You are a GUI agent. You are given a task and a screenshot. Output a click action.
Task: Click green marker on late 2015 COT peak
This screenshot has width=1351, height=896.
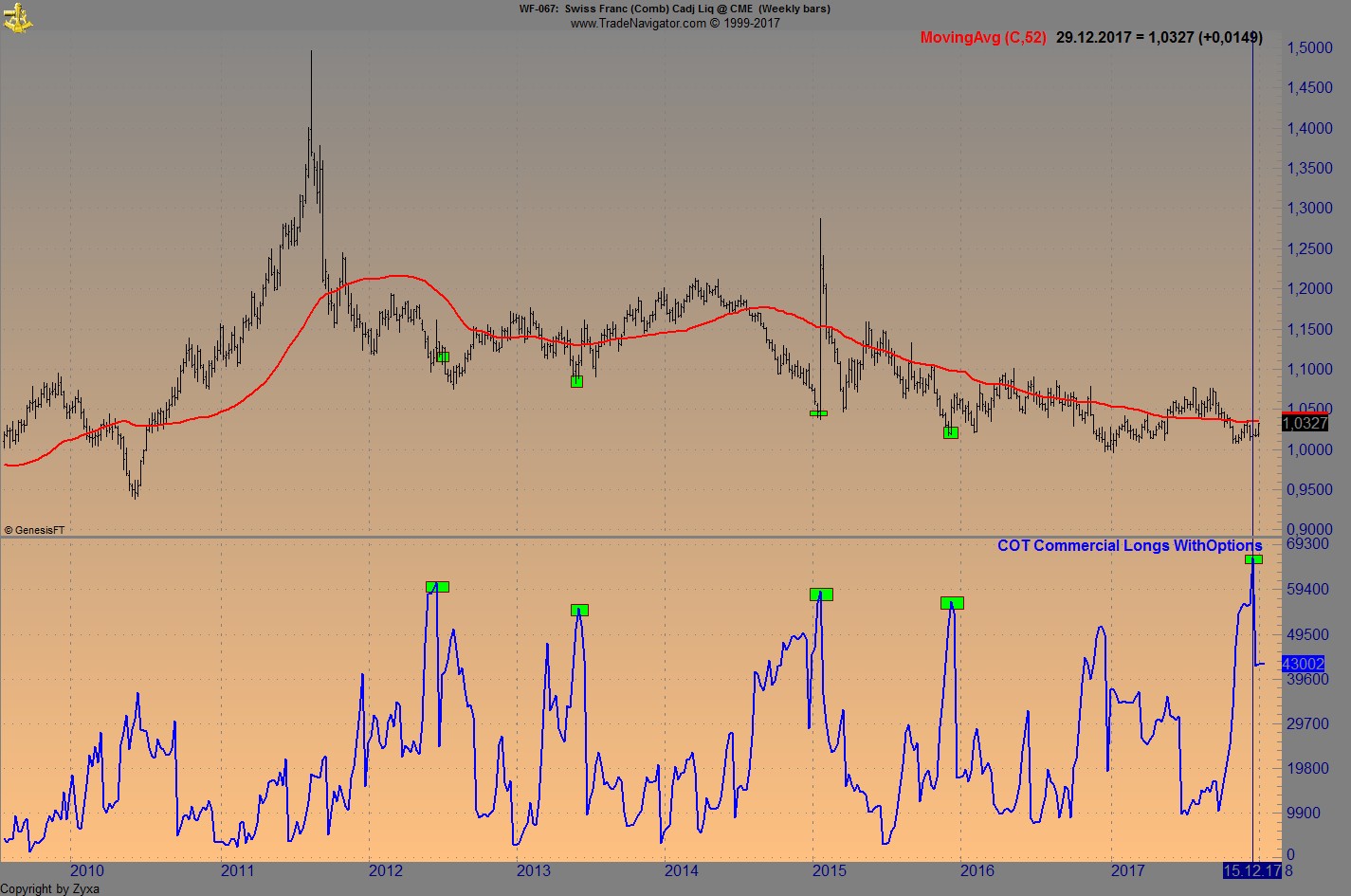click(952, 603)
